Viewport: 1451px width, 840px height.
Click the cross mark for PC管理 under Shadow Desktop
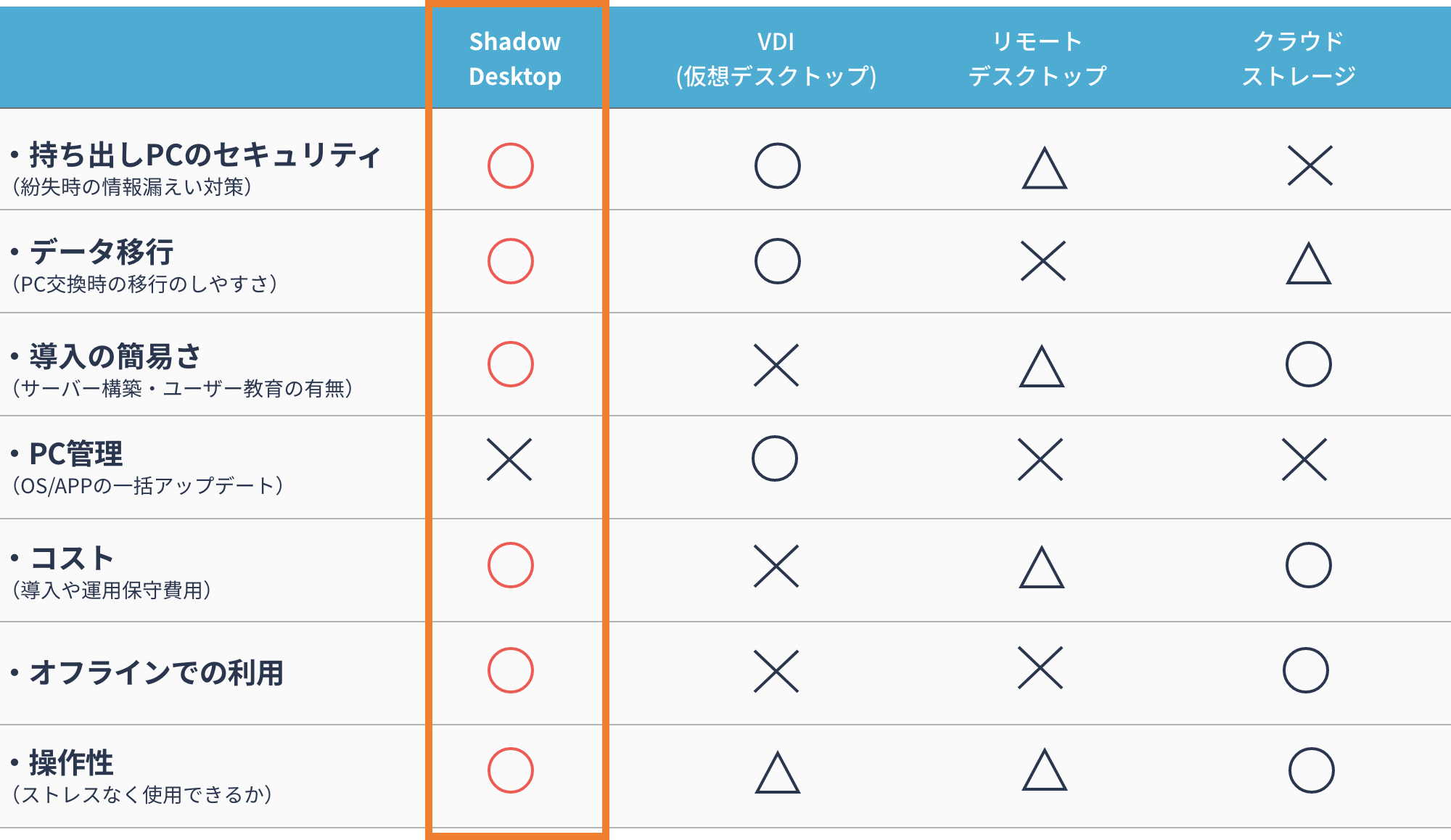(x=509, y=459)
